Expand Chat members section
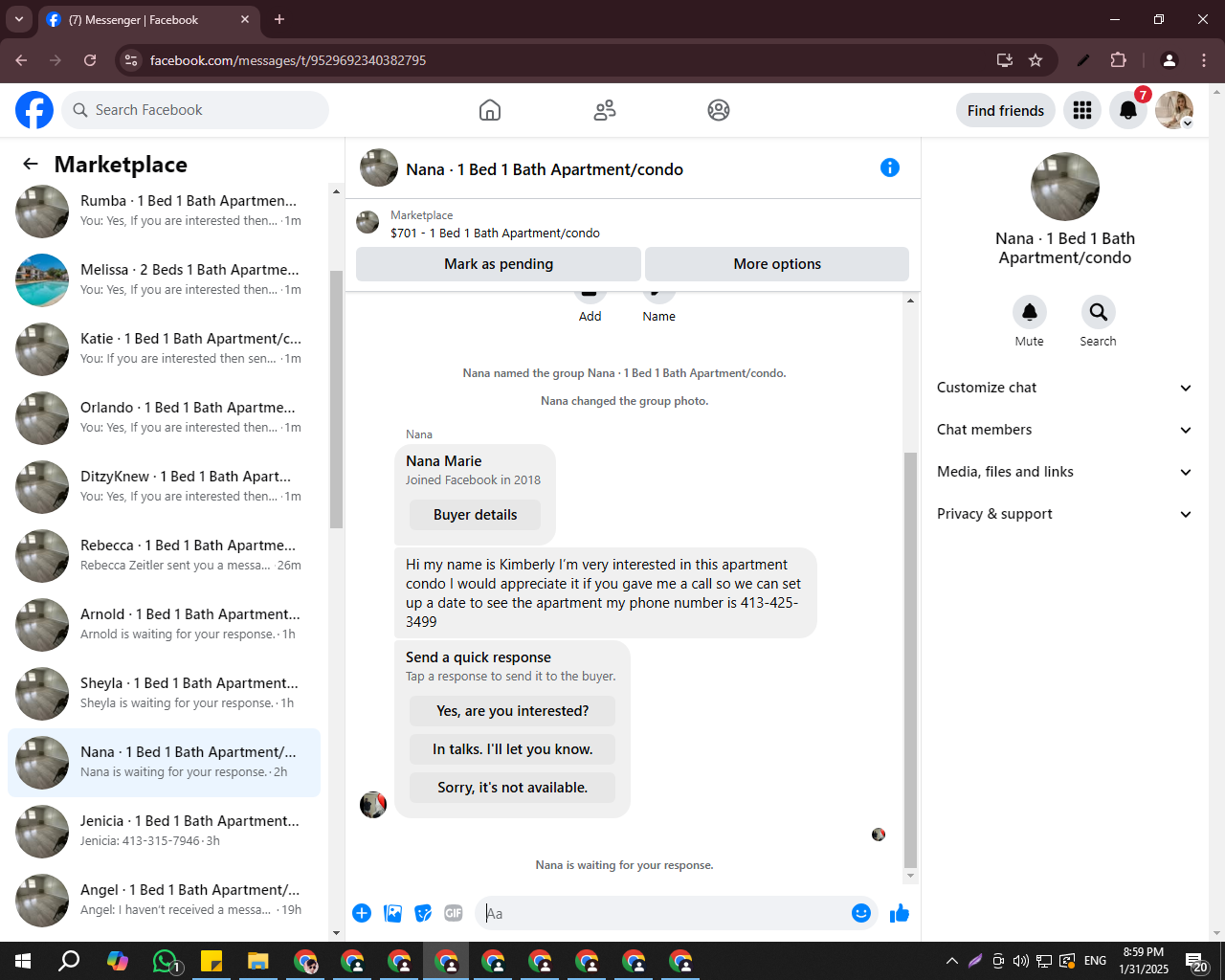Screen dimensions: 1225x980 coord(1065,430)
